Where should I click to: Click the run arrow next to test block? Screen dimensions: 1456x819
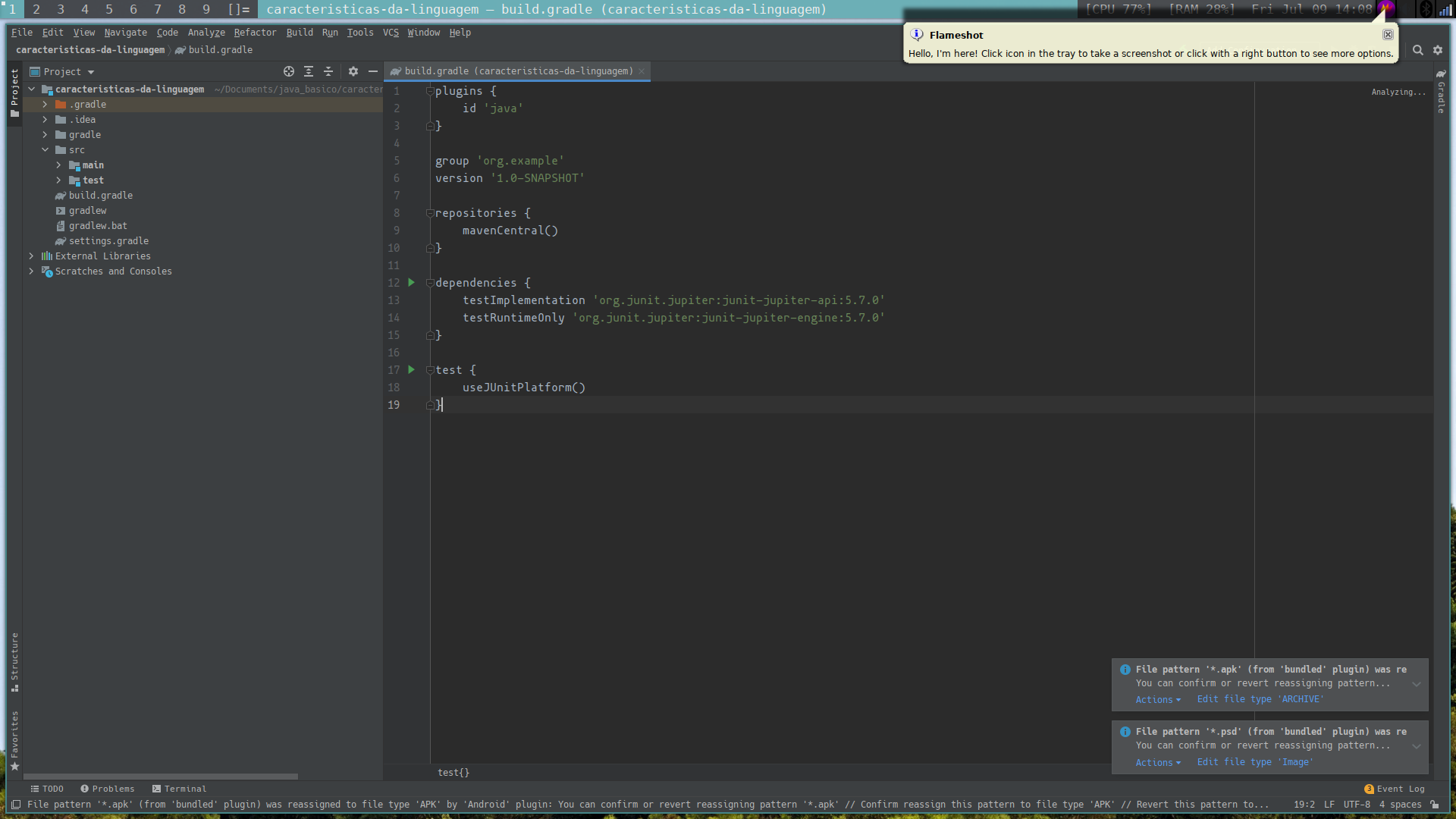(412, 370)
